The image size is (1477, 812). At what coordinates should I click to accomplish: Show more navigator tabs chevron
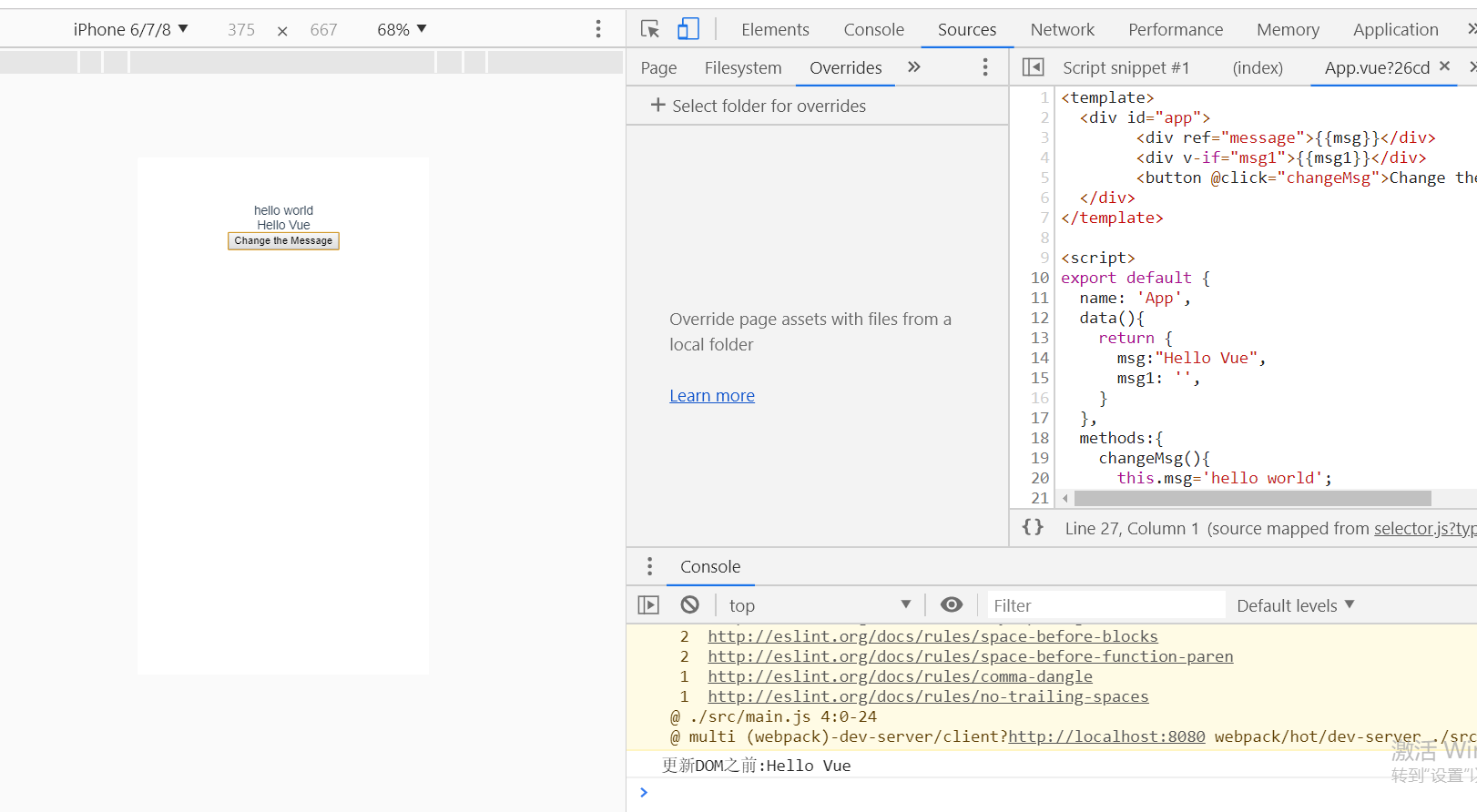point(914,67)
